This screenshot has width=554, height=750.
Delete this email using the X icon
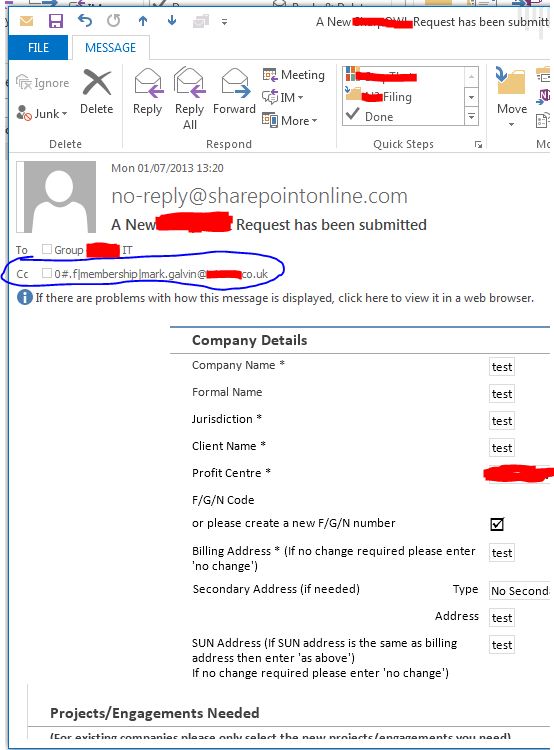tap(97, 92)
